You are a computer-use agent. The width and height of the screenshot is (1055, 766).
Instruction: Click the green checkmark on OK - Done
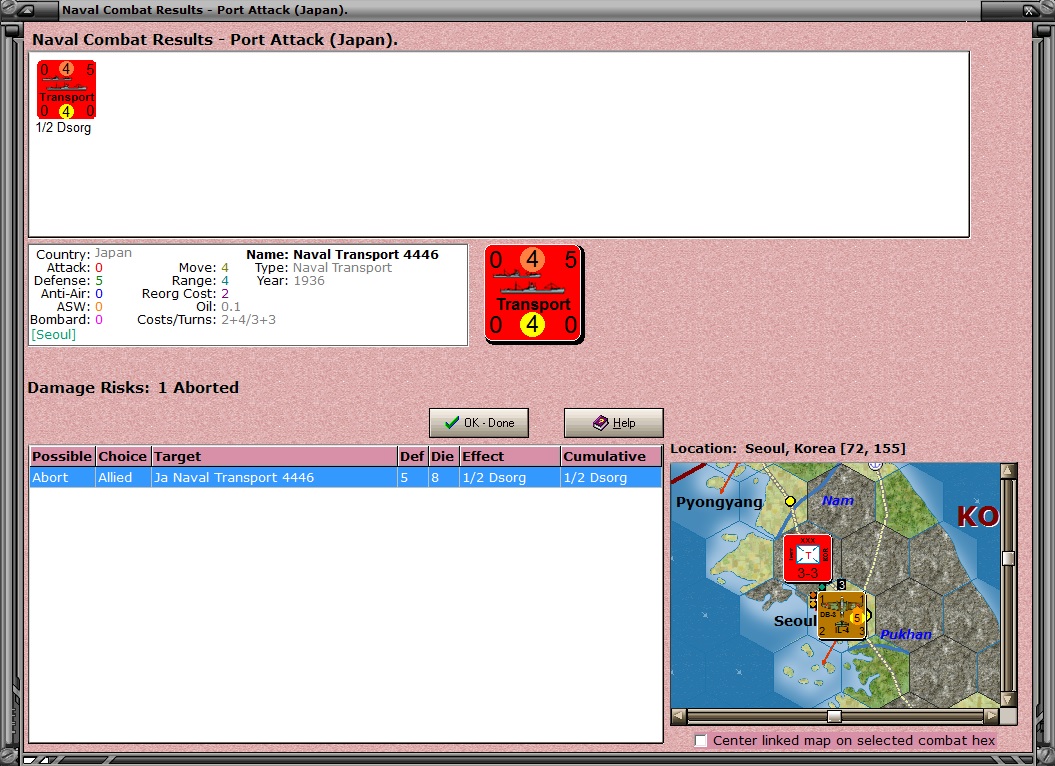click(452, 423)
